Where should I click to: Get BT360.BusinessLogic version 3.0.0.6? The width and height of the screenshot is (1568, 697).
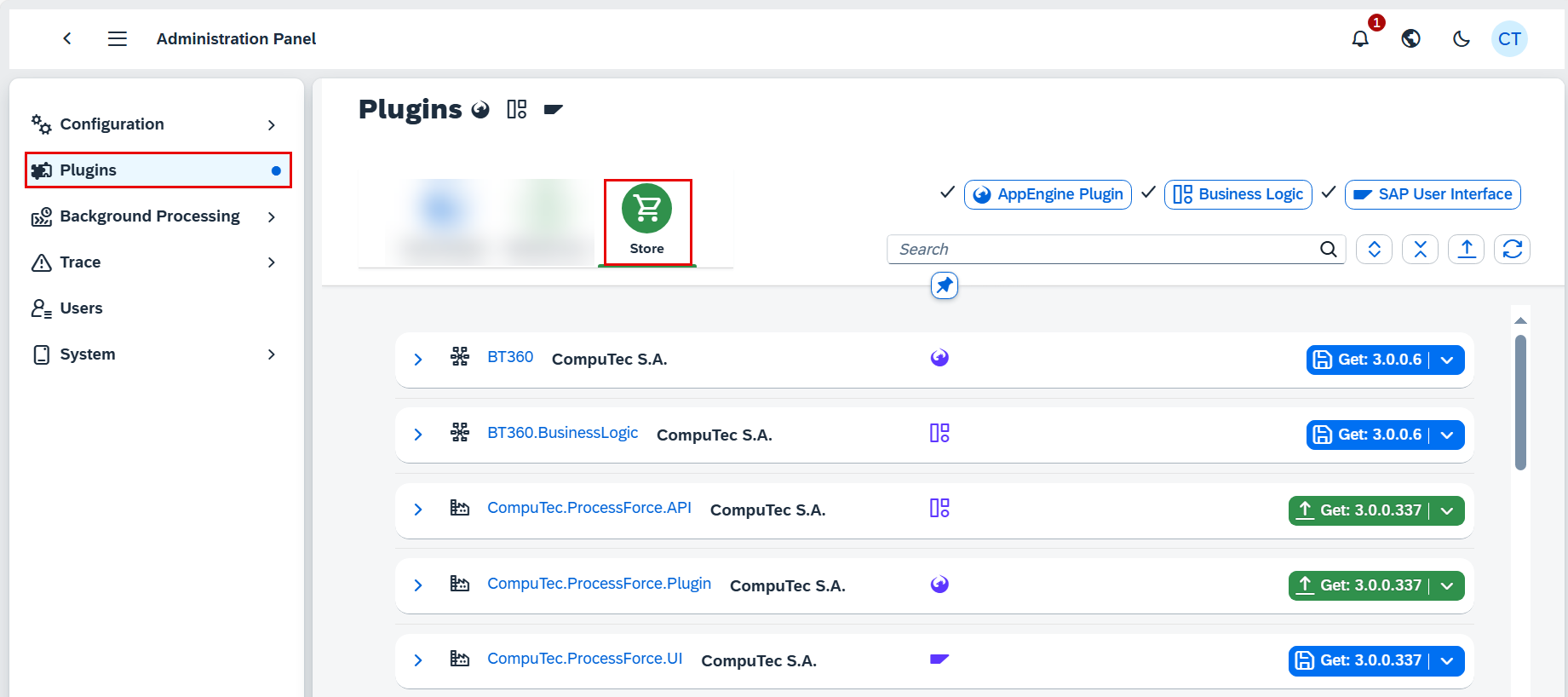1368,435
